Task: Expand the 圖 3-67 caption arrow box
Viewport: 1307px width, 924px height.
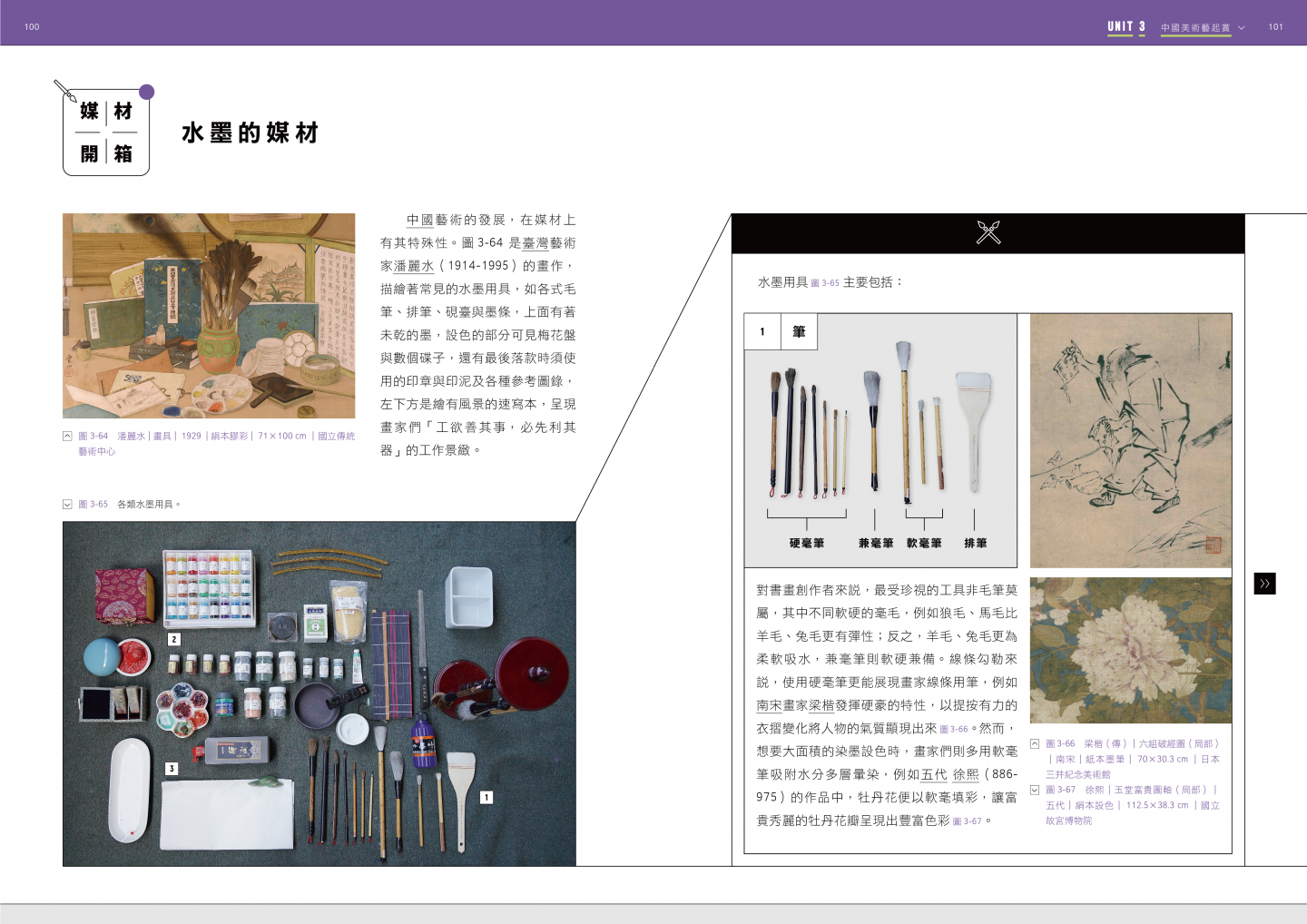Action: pos(1035,790)
